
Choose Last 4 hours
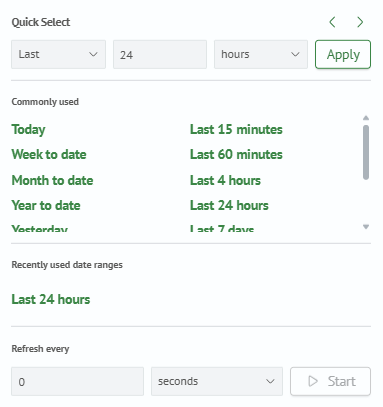[x=225, y=180]
